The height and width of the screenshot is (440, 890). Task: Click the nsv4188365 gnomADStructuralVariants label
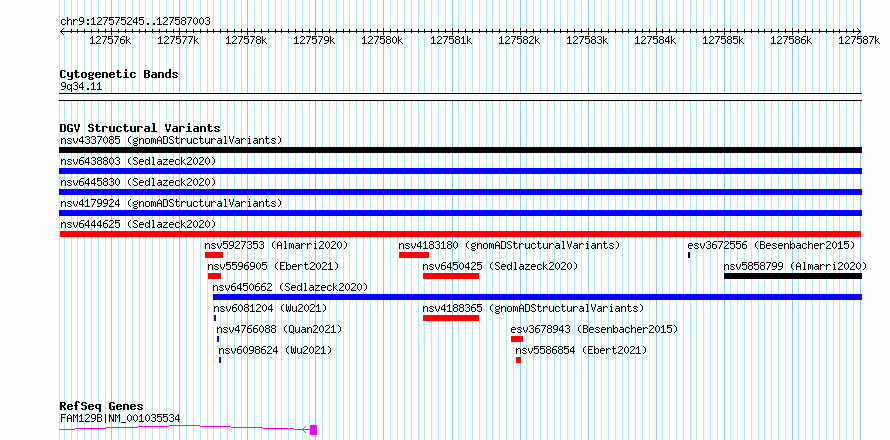pos(533,308)
